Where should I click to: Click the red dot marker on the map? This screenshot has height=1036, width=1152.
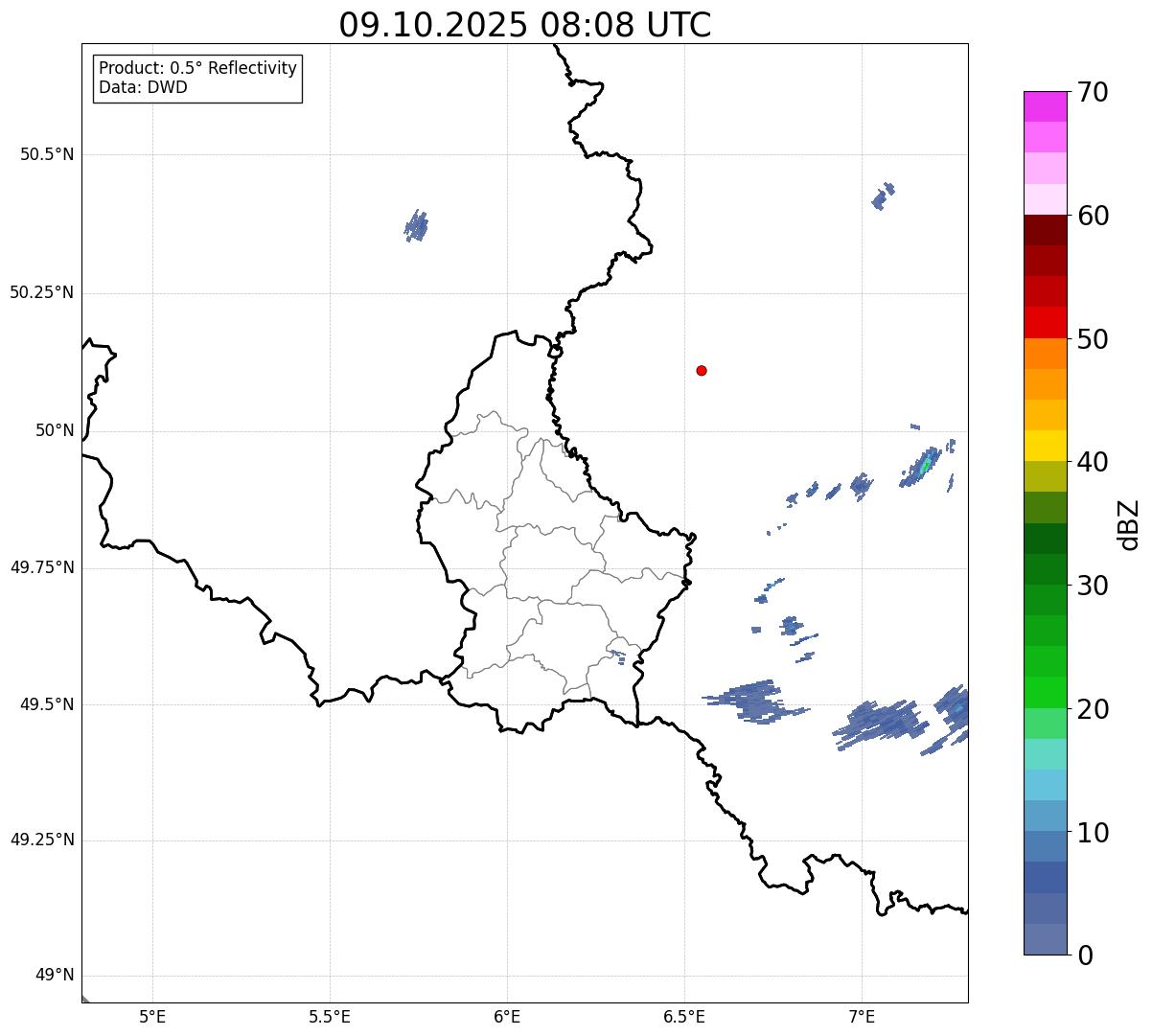tap(702, 370)
